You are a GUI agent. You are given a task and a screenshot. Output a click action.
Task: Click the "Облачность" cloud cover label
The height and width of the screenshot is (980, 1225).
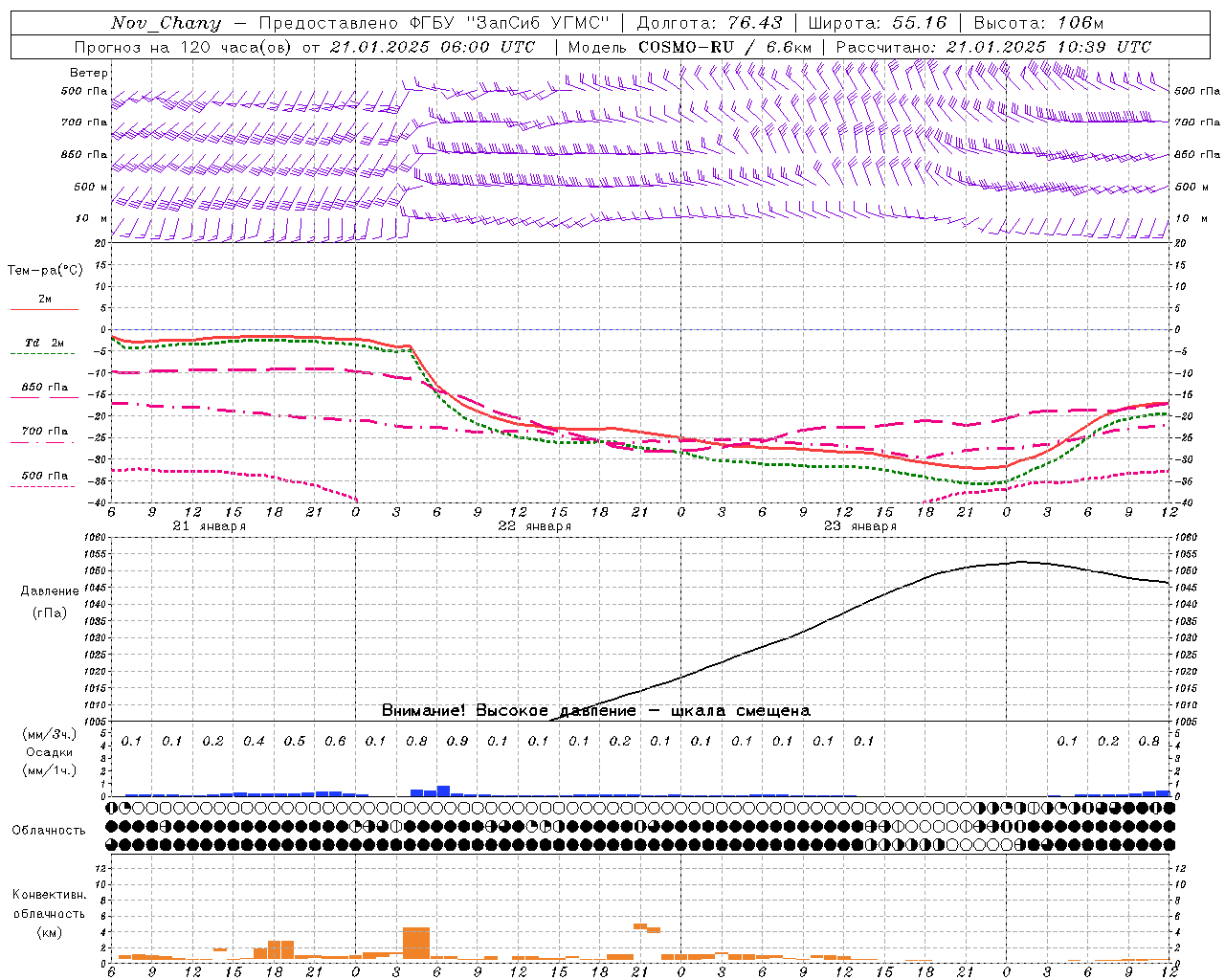(49, 830)
